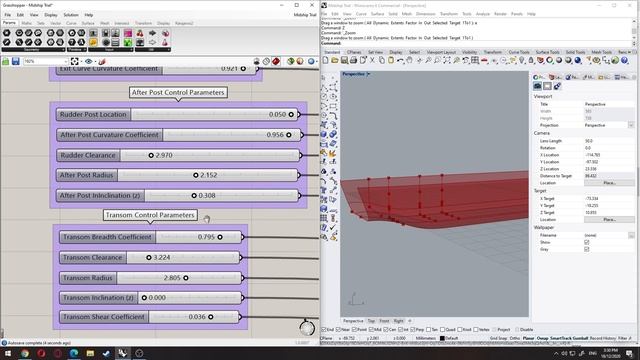The height and width of the screenshot is (360, 640).
Task: Open Perspective viewport title dropdown arrow
Action: click(368, 74)
